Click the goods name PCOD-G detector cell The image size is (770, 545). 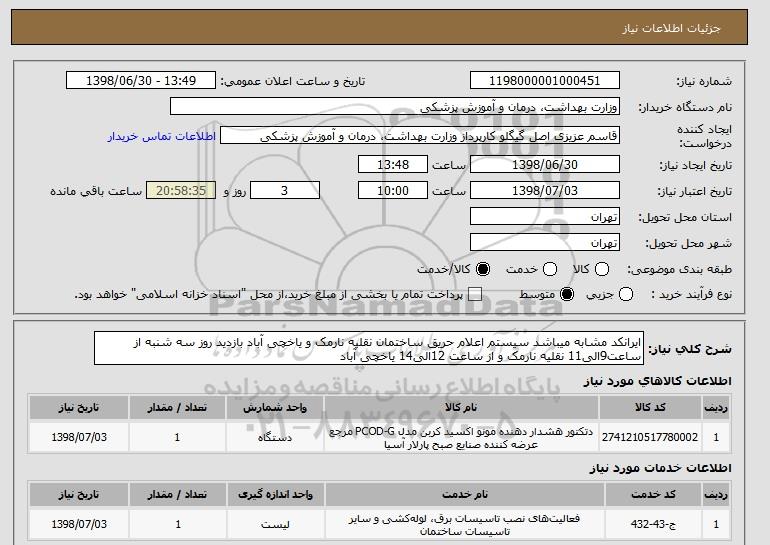[461, 437]
